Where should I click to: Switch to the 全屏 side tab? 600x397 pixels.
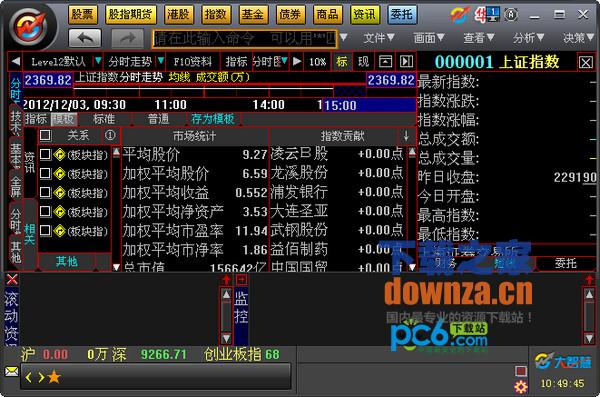click(x=16, y=186)
